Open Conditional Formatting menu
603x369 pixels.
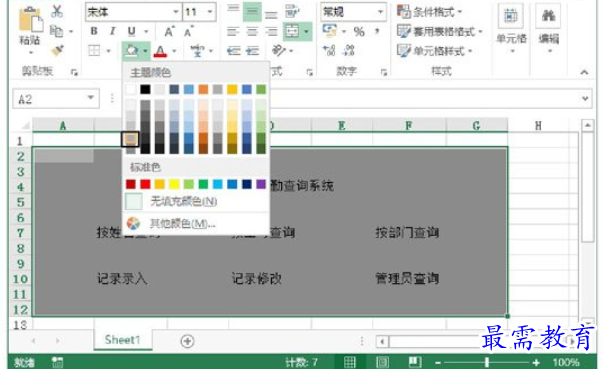[430, 12]
